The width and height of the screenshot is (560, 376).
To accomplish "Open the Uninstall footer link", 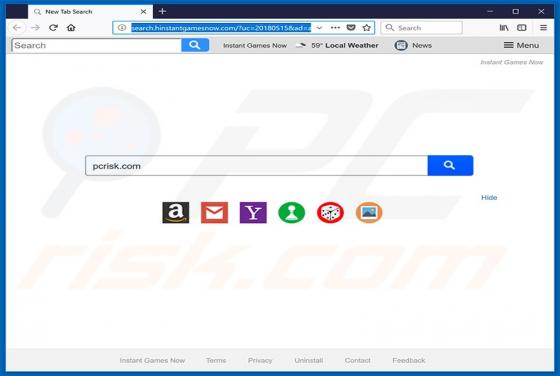I will pyautogui.click(x=309, y=360).
